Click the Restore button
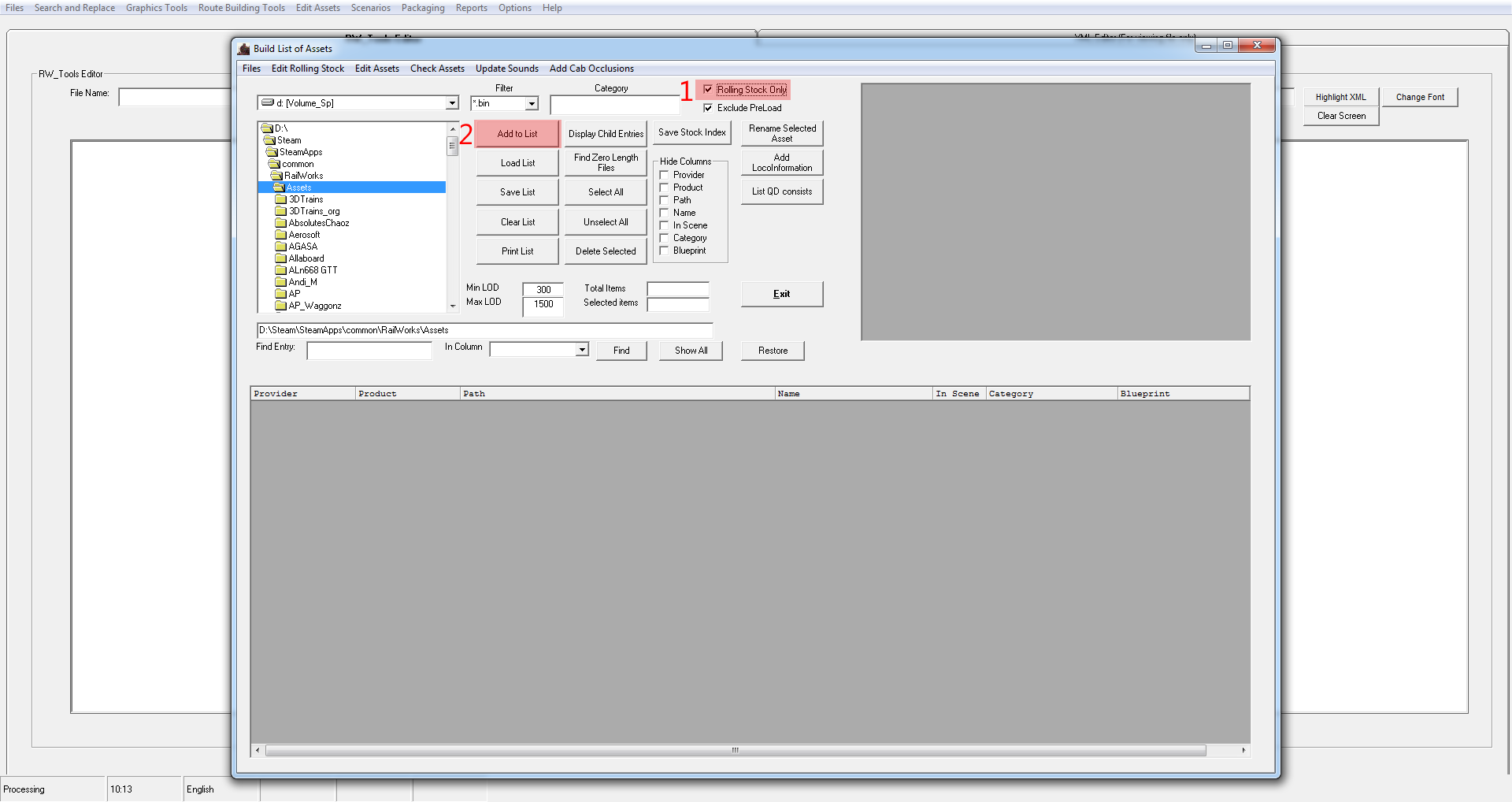1512x802 pixels. tap(773, 351)
